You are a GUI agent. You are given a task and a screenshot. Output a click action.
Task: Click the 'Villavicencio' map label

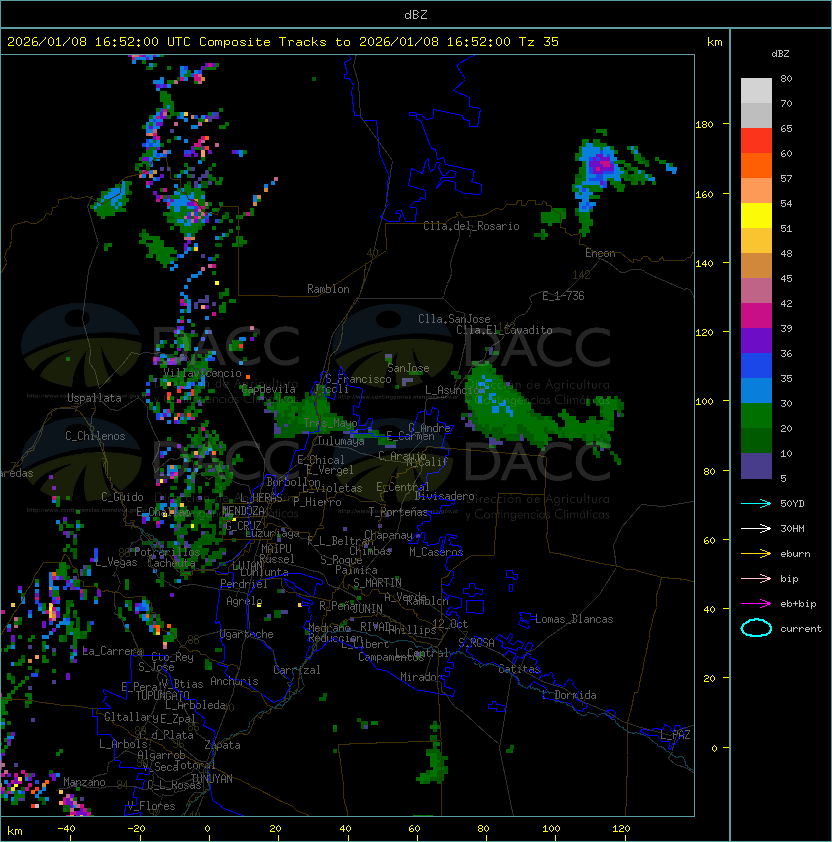[x=202, y=373]
